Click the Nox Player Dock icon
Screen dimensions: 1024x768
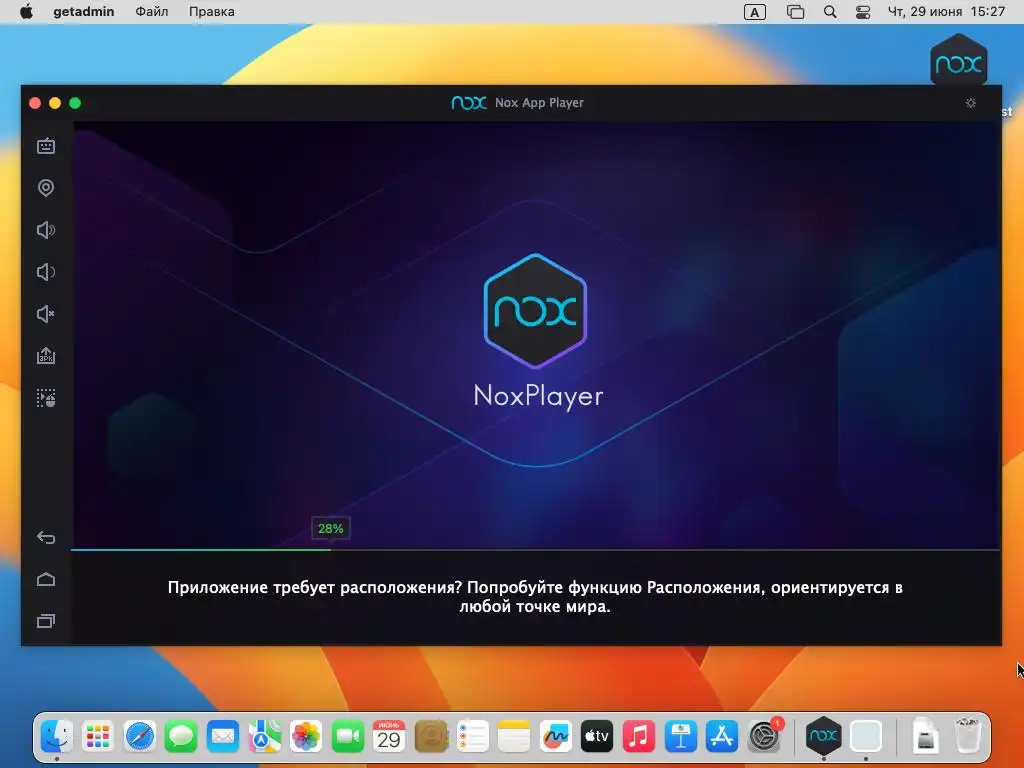(x=824, y=737)
